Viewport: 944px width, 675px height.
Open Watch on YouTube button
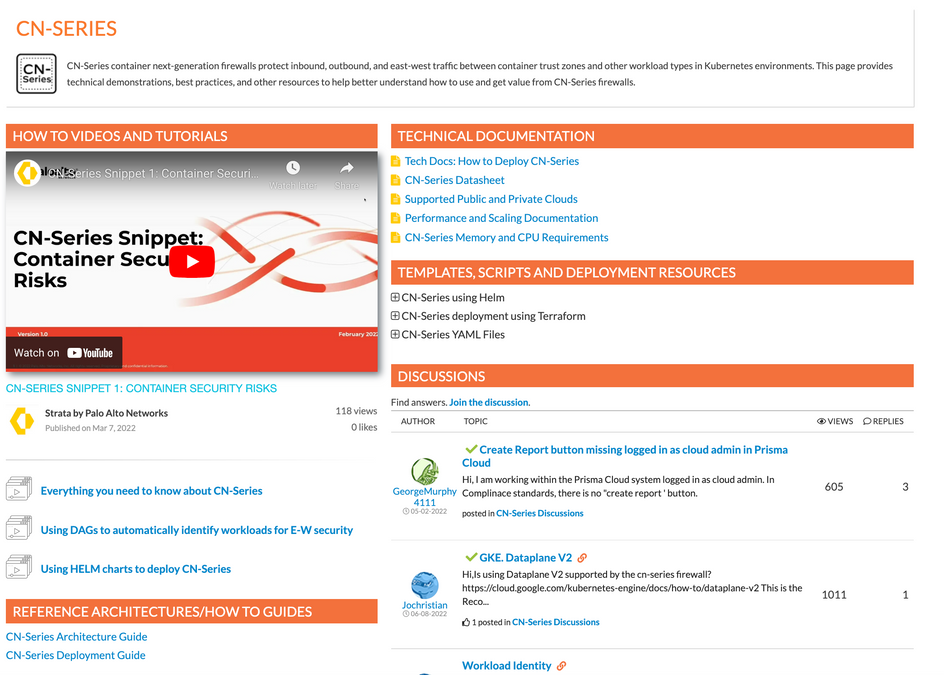pyautogui.click(x=64, y=353)
